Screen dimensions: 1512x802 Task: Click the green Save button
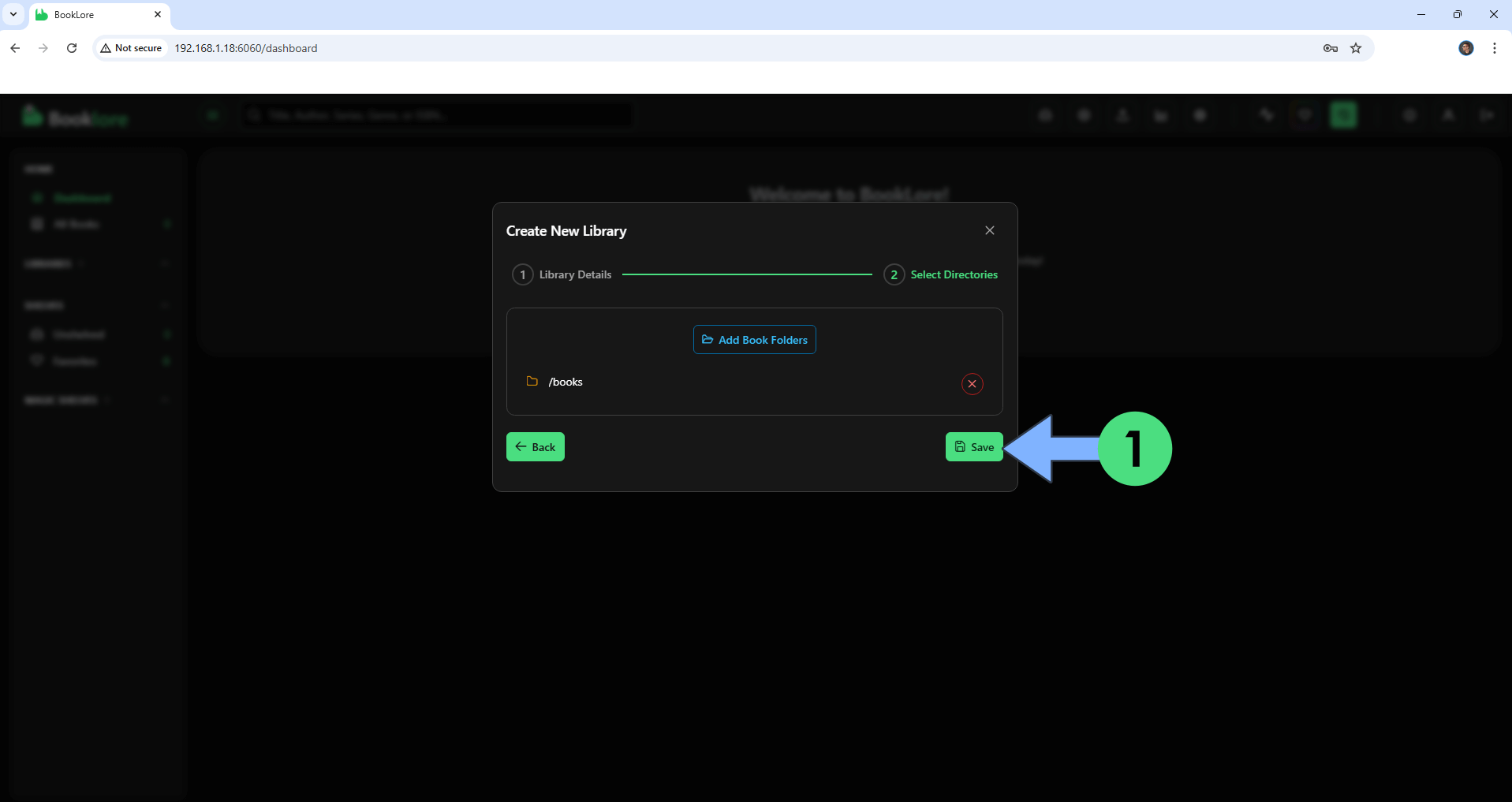pyautogui.click(x=974, y=447)
